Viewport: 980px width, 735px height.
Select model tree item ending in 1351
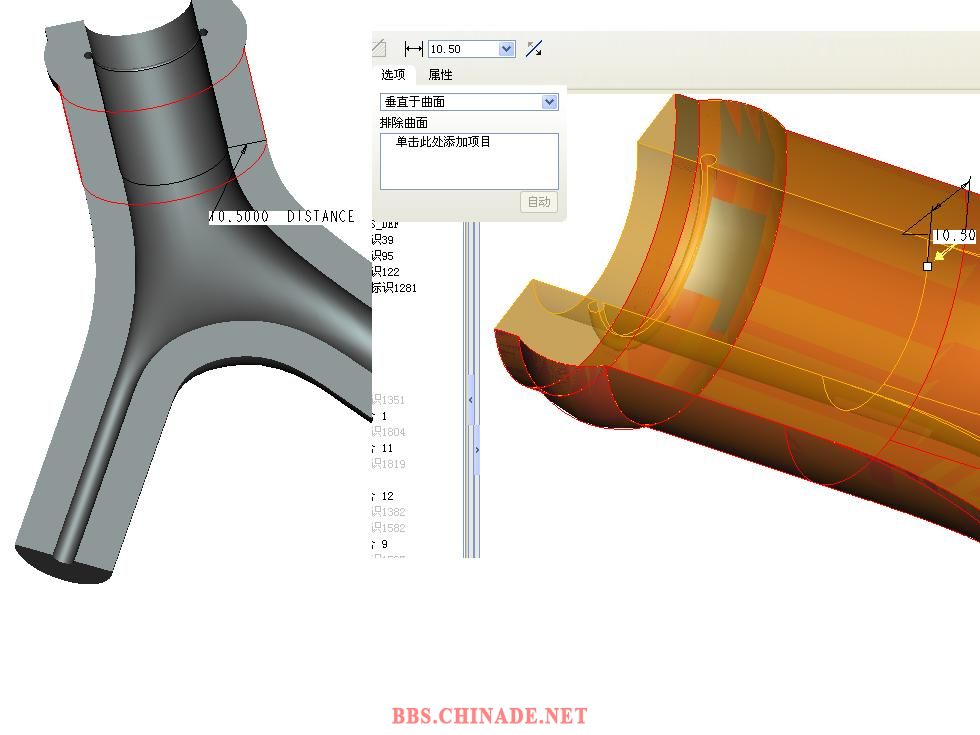point(388,400)
